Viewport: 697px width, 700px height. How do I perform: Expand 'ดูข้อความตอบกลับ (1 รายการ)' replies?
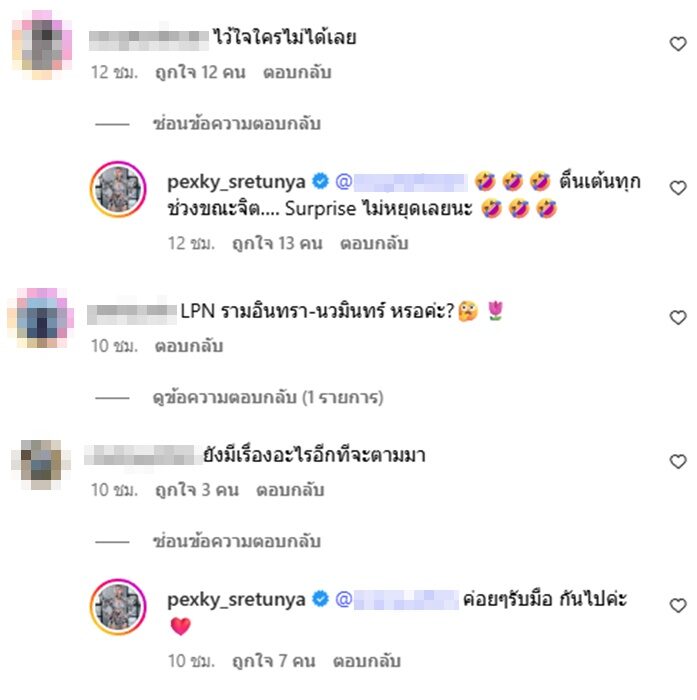coord(268,397)
